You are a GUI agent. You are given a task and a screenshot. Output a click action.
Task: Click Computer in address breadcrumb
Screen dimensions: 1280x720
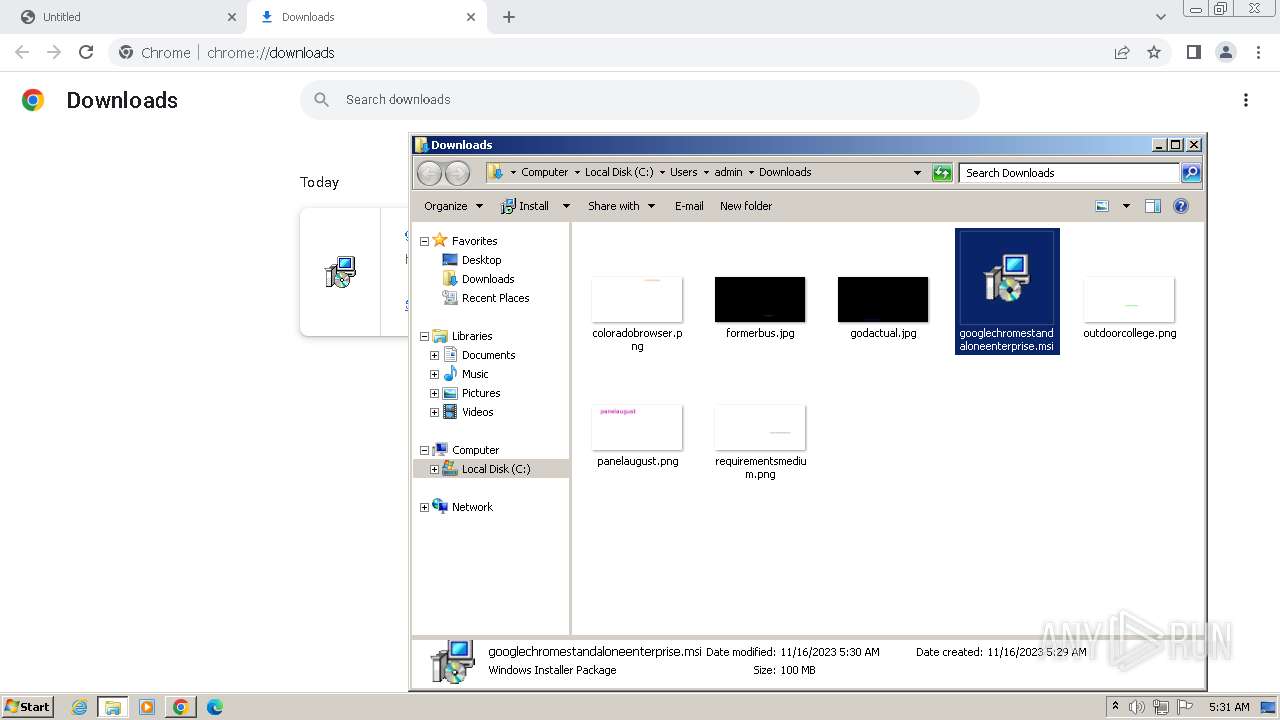(544, 172)
